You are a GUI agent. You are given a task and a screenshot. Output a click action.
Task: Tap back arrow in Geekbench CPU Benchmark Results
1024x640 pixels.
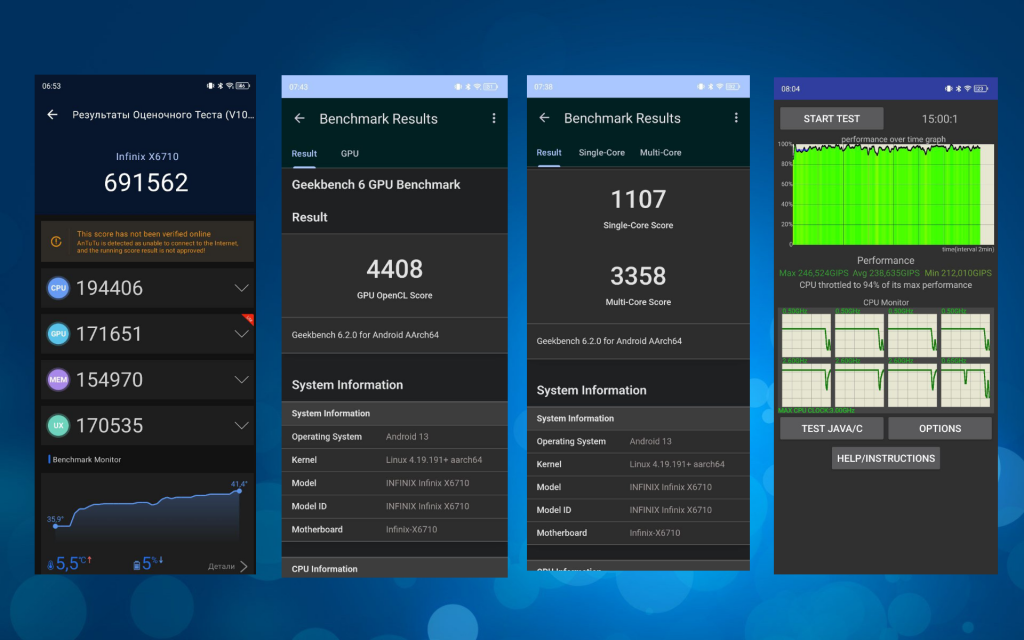pyautogui.click(x=544, y=118)
